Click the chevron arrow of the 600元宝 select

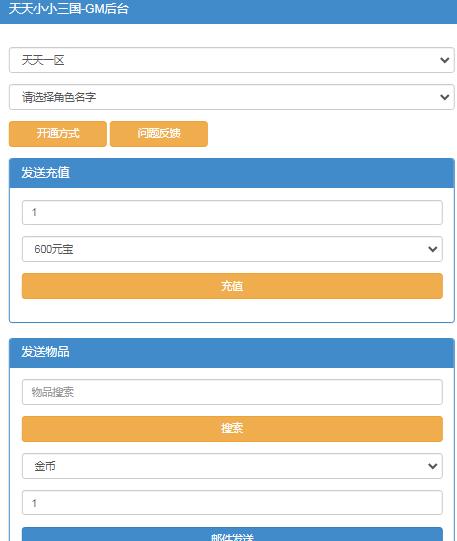[433, 249]
